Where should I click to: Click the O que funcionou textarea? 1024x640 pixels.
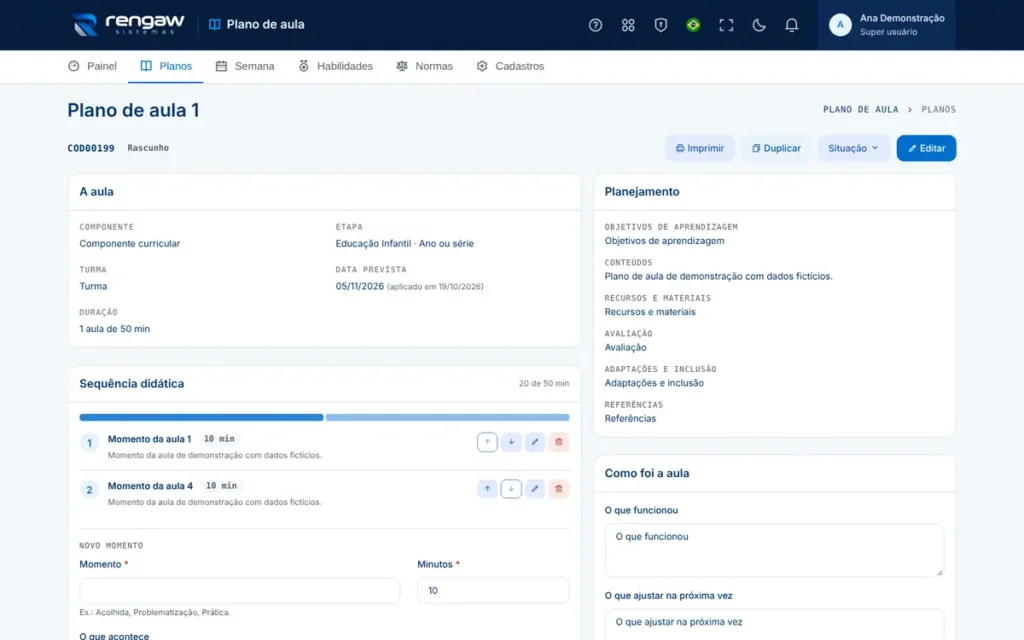pos(774,550)
